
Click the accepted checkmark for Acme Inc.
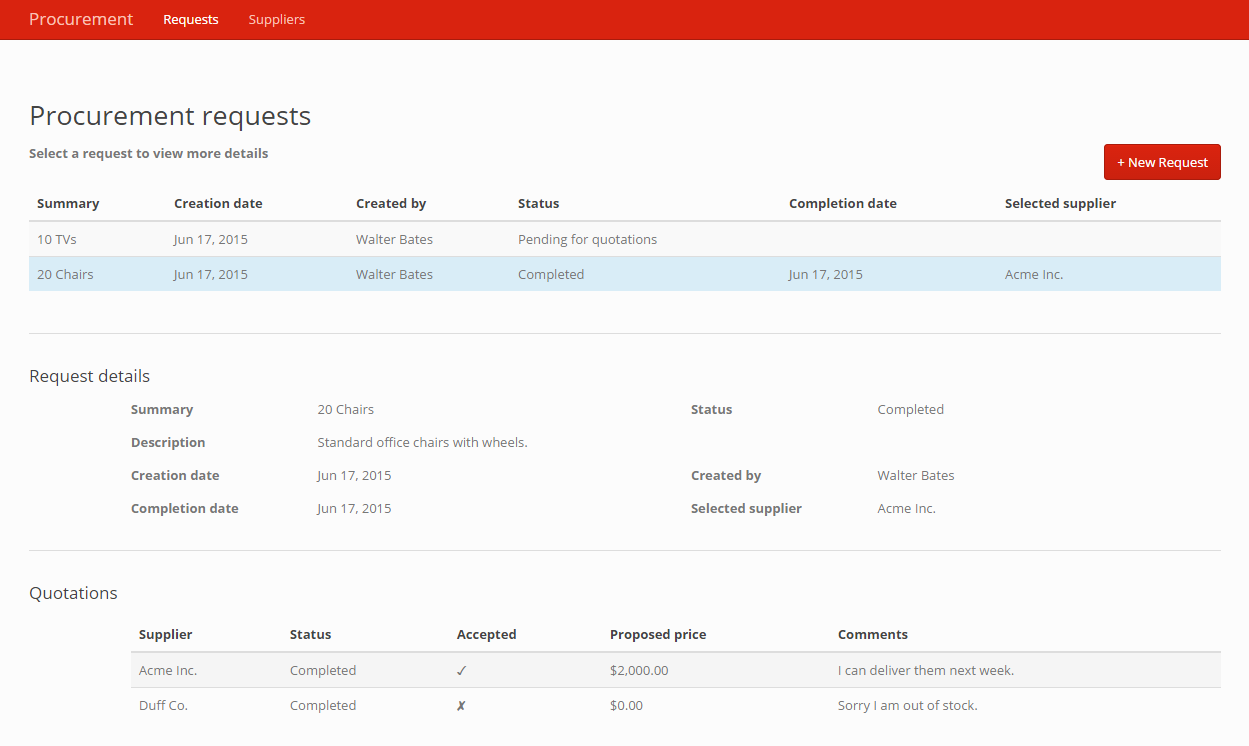click(461, 671)
